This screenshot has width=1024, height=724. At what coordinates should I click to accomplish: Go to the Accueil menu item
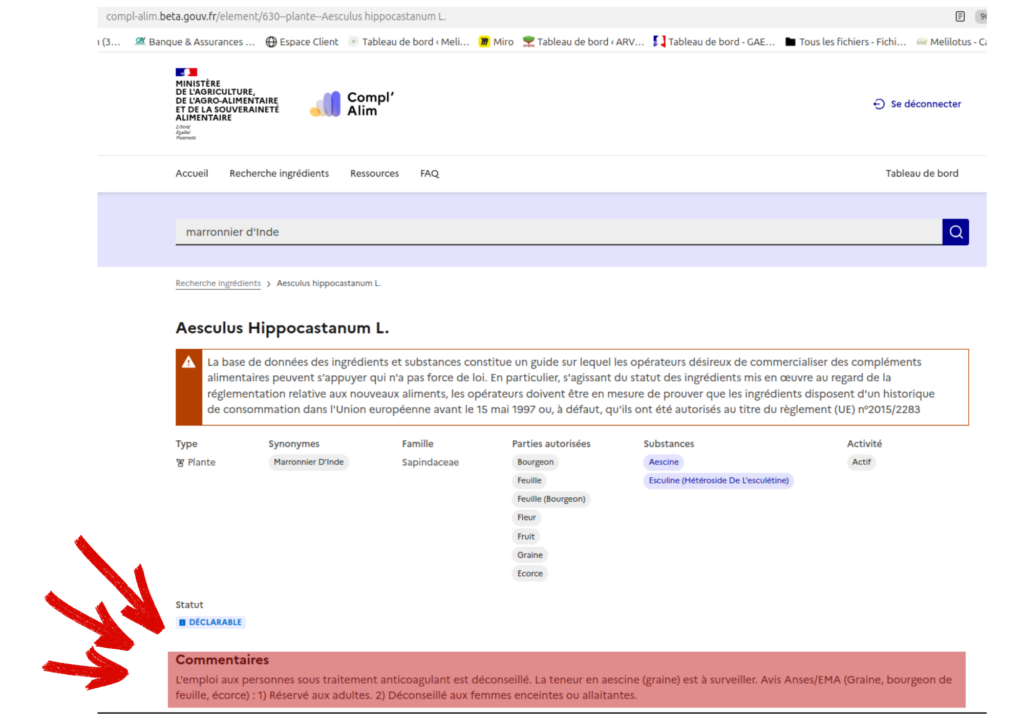192,174
